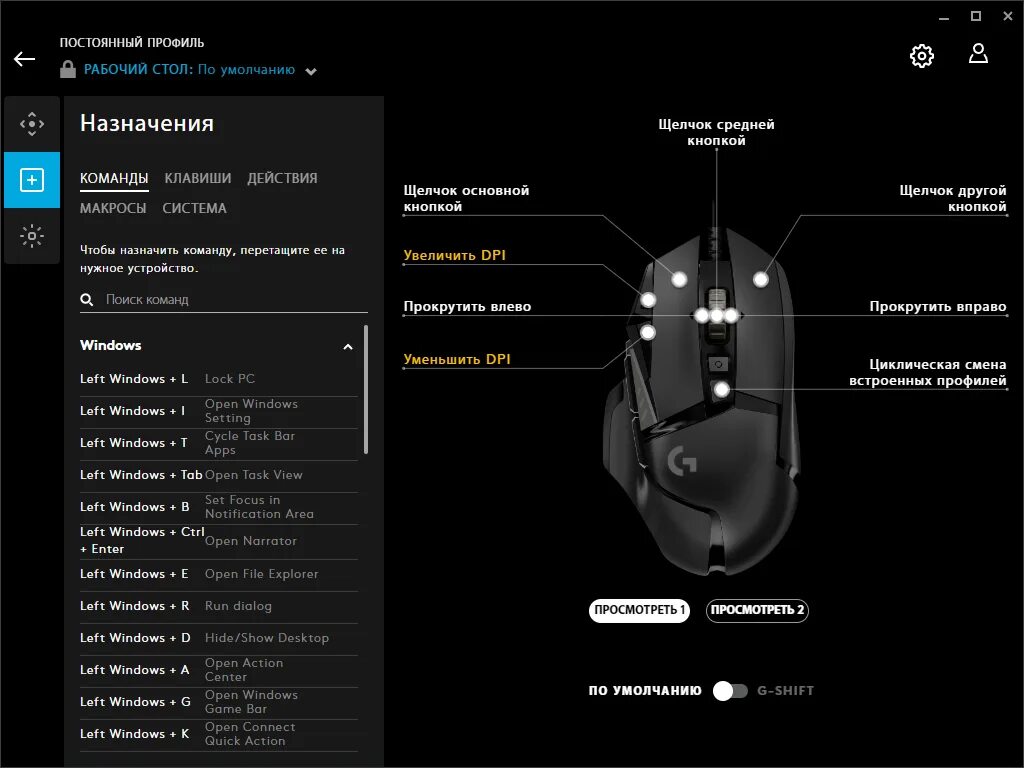Open the sensitivity DPI sidebar tab
1024x768 pixels.
tap(32, 124)
